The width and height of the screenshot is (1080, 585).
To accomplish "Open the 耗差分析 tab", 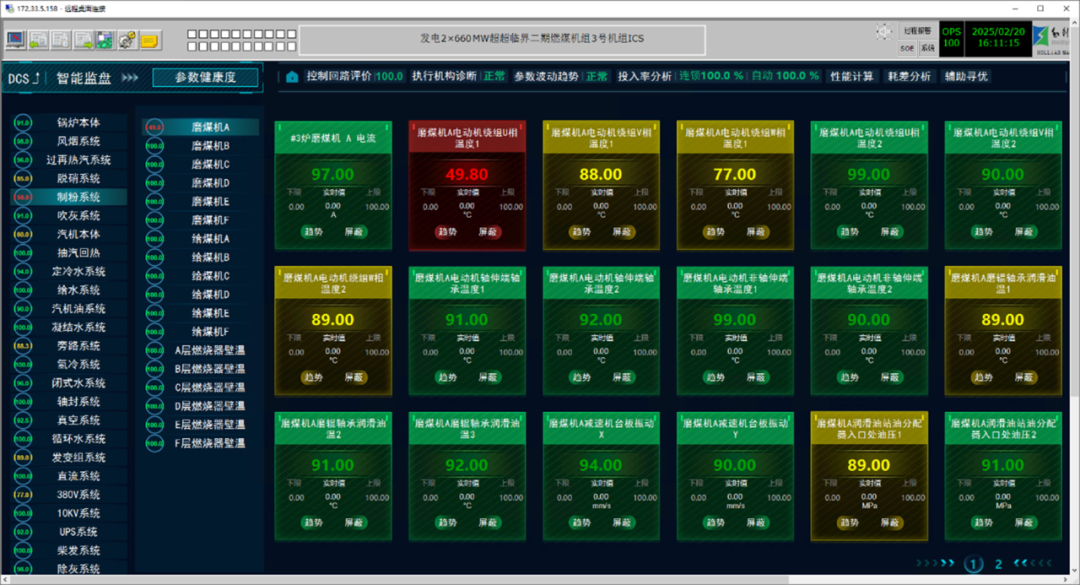I will (x=908, y=76).
